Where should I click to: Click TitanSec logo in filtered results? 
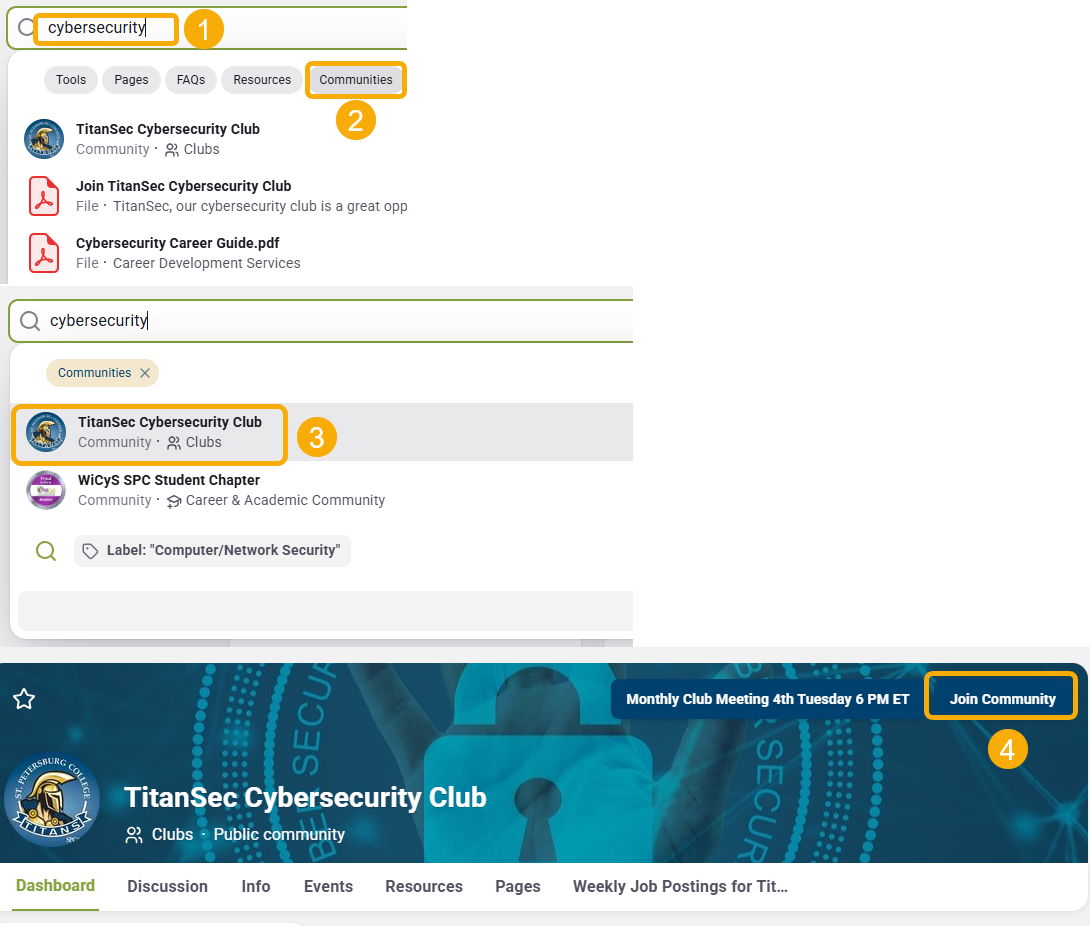[x=46, y=432]
